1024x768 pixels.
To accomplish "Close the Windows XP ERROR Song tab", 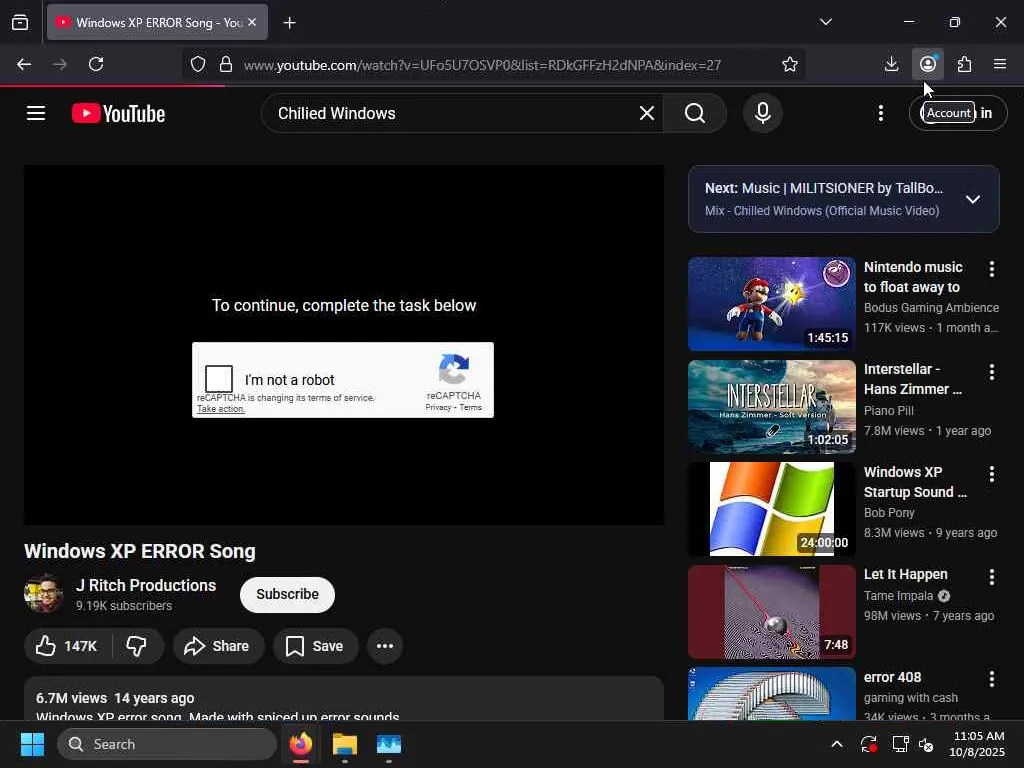I will (x=252, y=22).
